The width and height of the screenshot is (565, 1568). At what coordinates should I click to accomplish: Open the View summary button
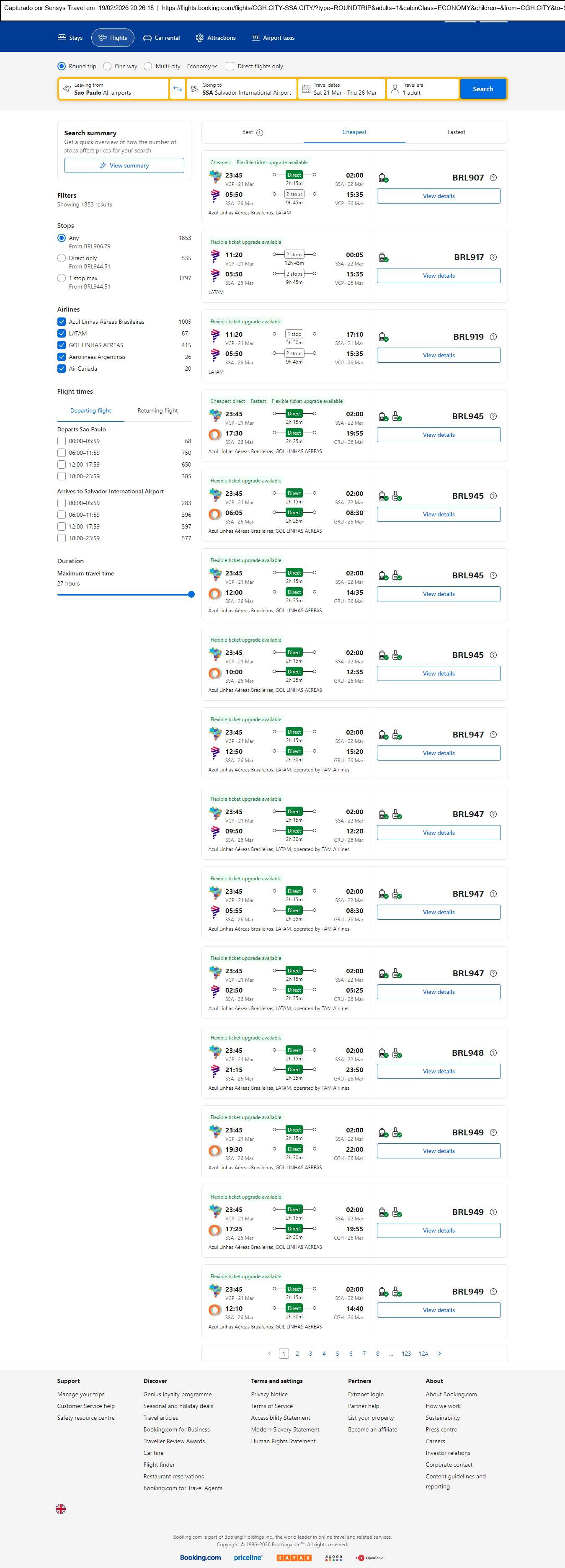124,165
